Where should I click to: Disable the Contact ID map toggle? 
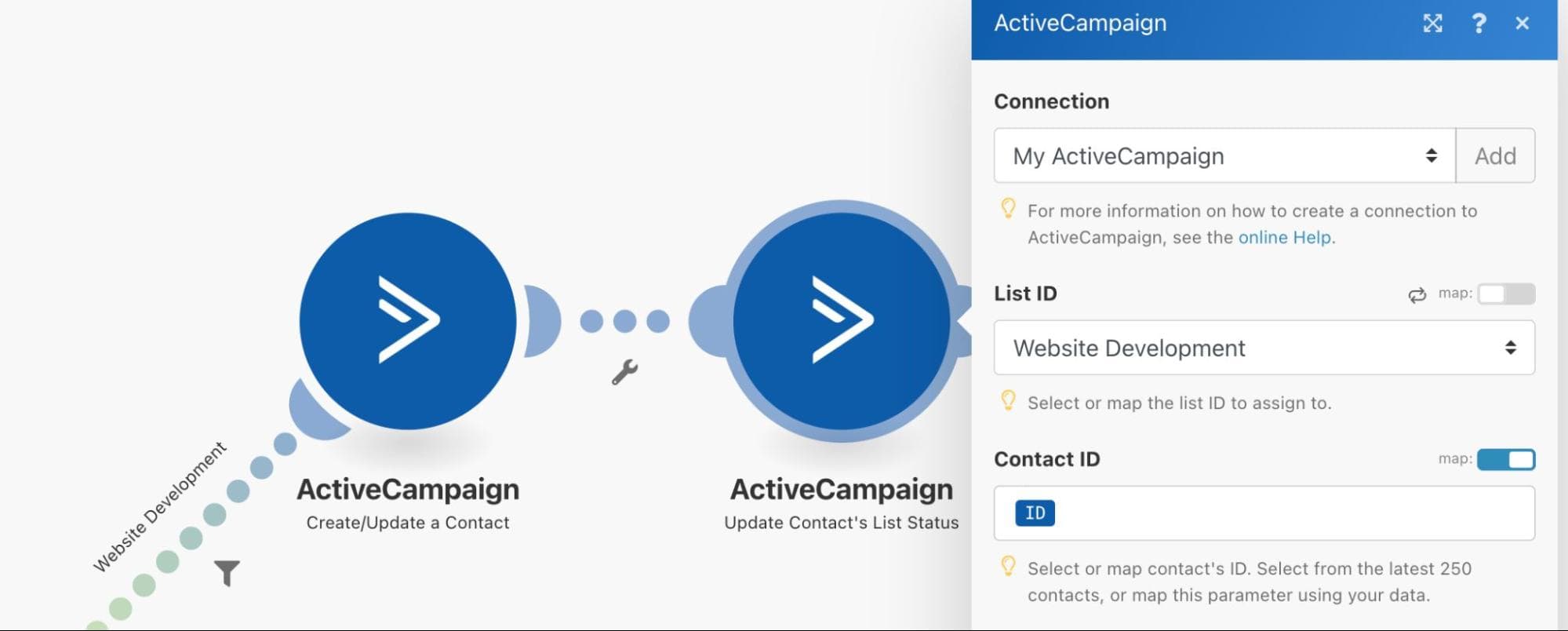click(x=1505, y=459)
